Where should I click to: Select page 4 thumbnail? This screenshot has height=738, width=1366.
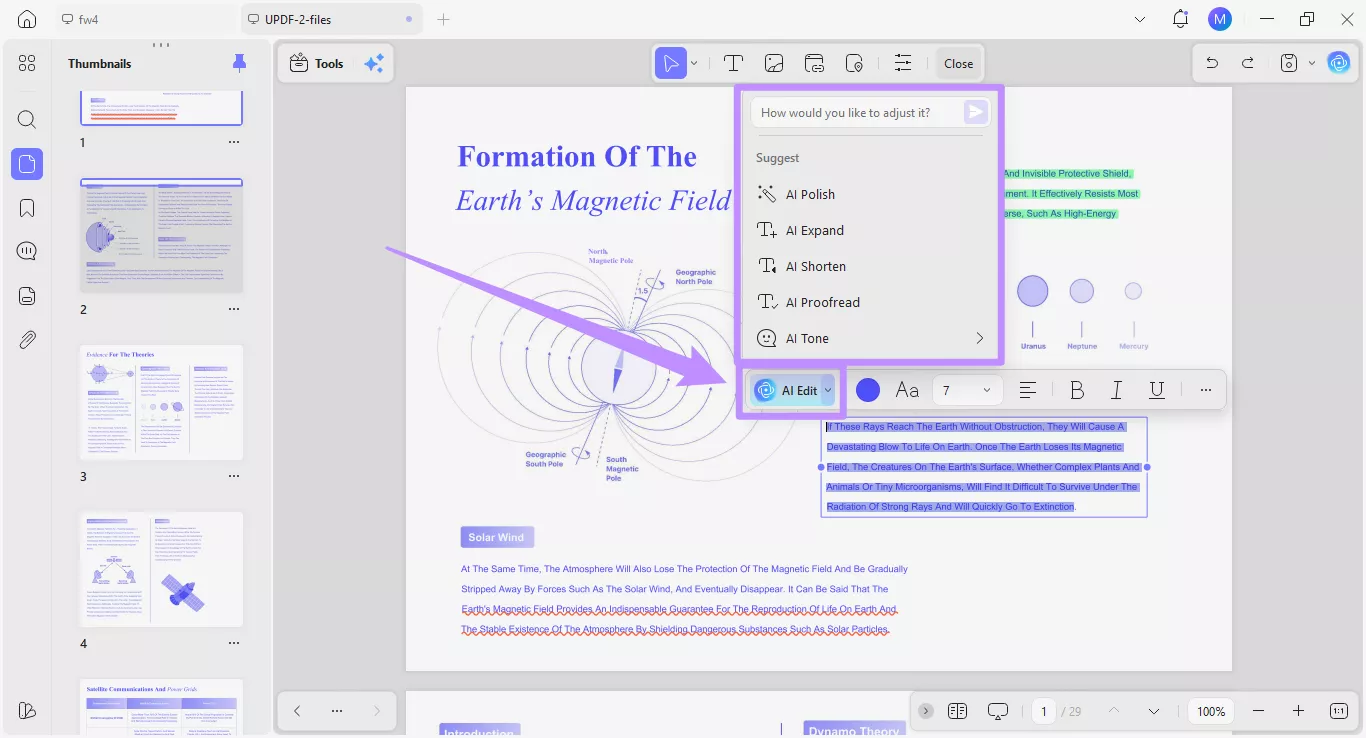point(161,569)
